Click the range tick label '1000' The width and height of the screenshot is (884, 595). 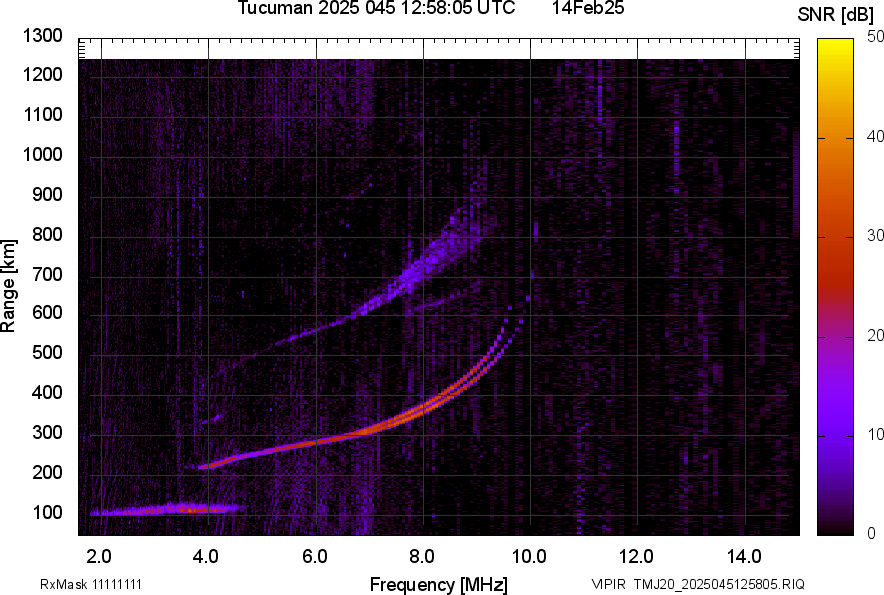[42, 154]
